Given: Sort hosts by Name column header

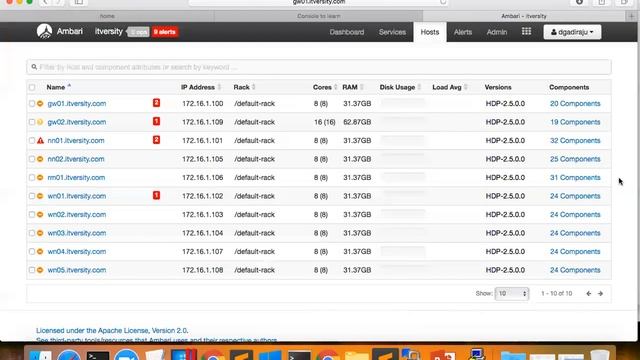Looking at the screenshot, I should (x=58, y=87).
